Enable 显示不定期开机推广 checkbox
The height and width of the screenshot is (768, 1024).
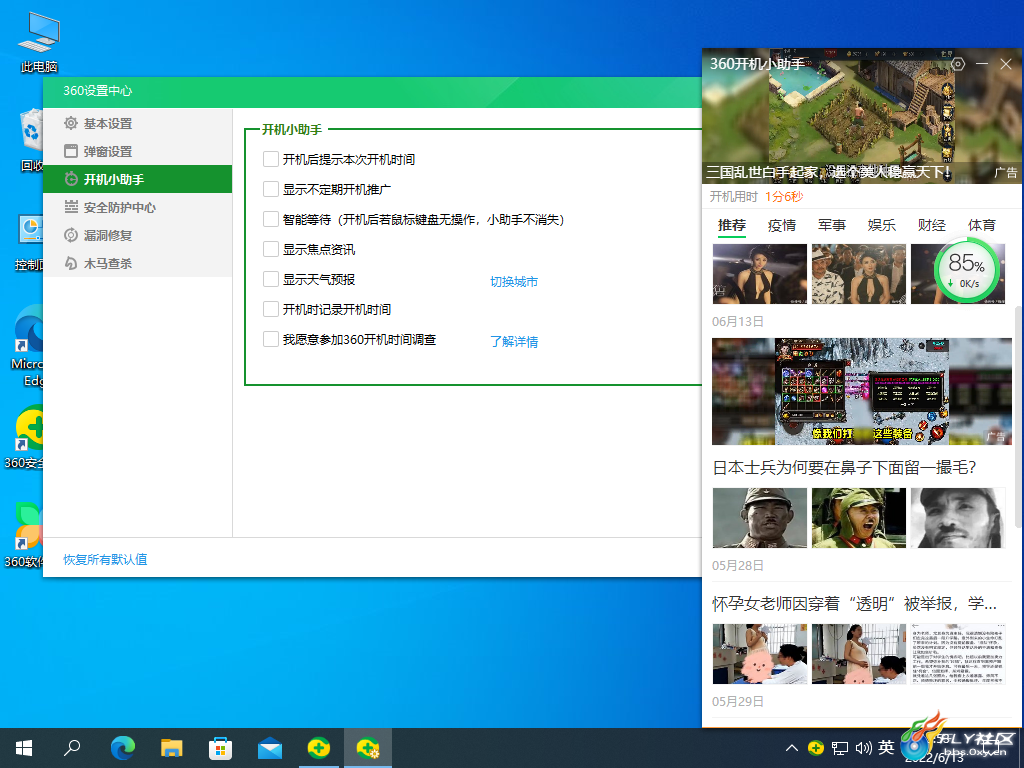[x=270, y=189]
